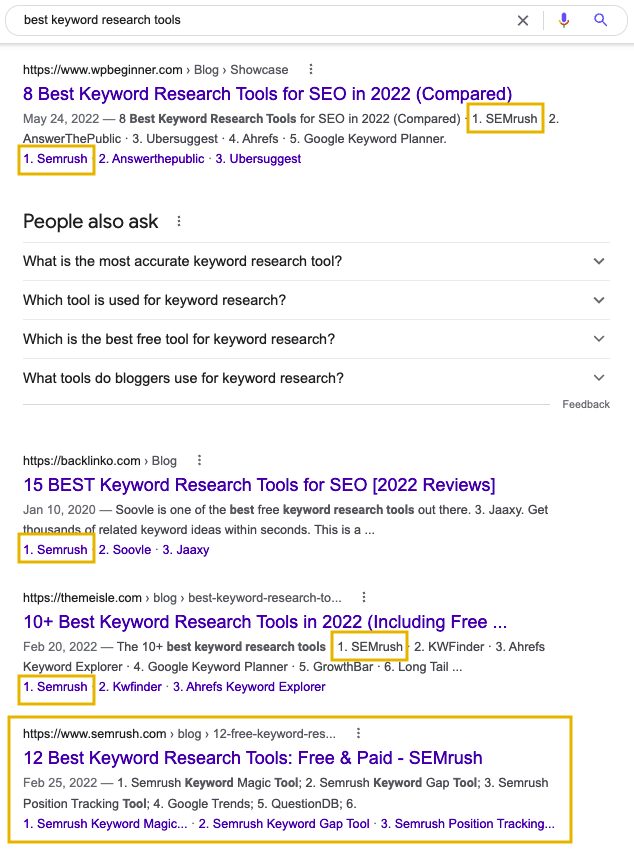Click the www.semrush.com breadcrumb URL
Screen dimensions: 634x858
point(179,734)
